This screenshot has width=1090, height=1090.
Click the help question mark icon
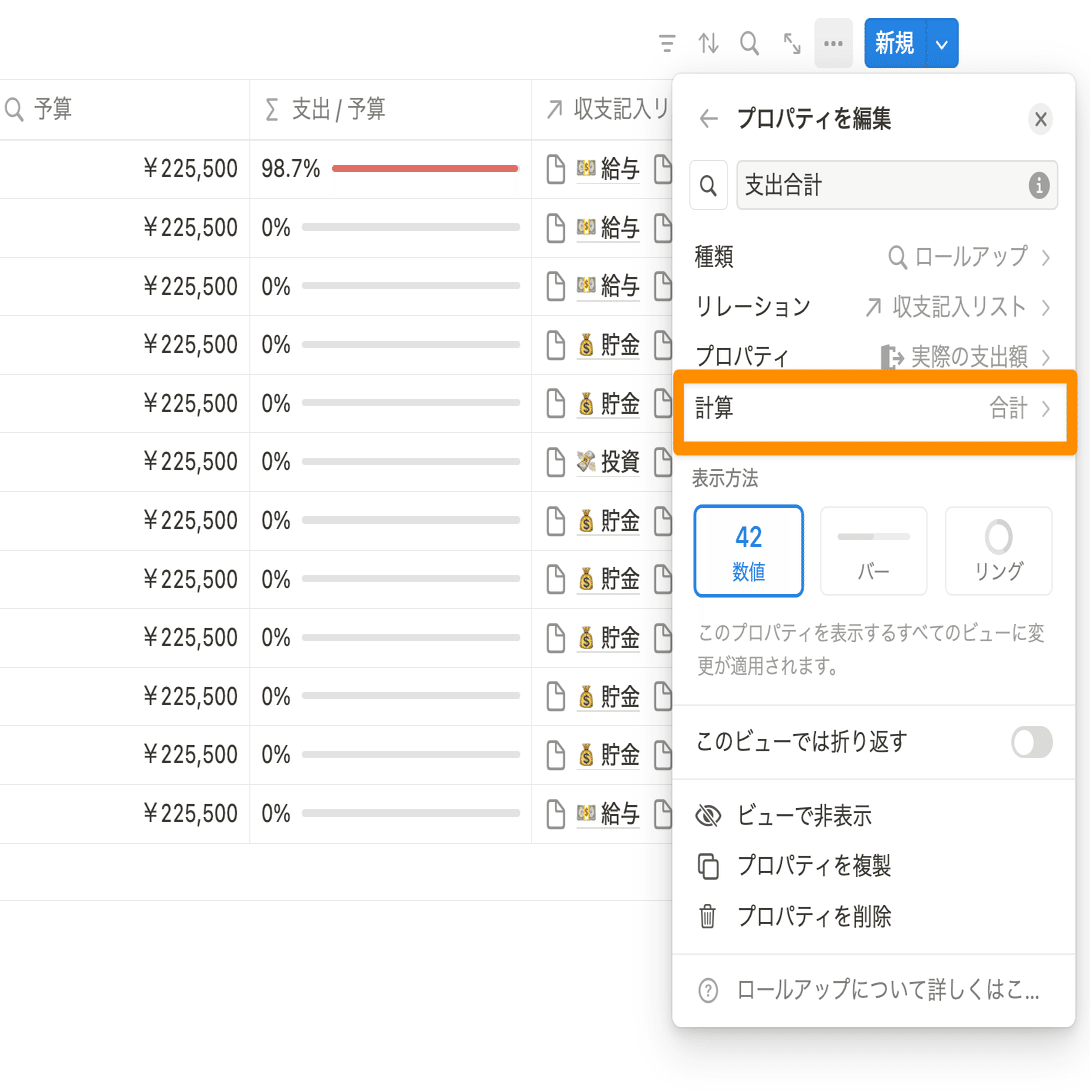(708, 990)
